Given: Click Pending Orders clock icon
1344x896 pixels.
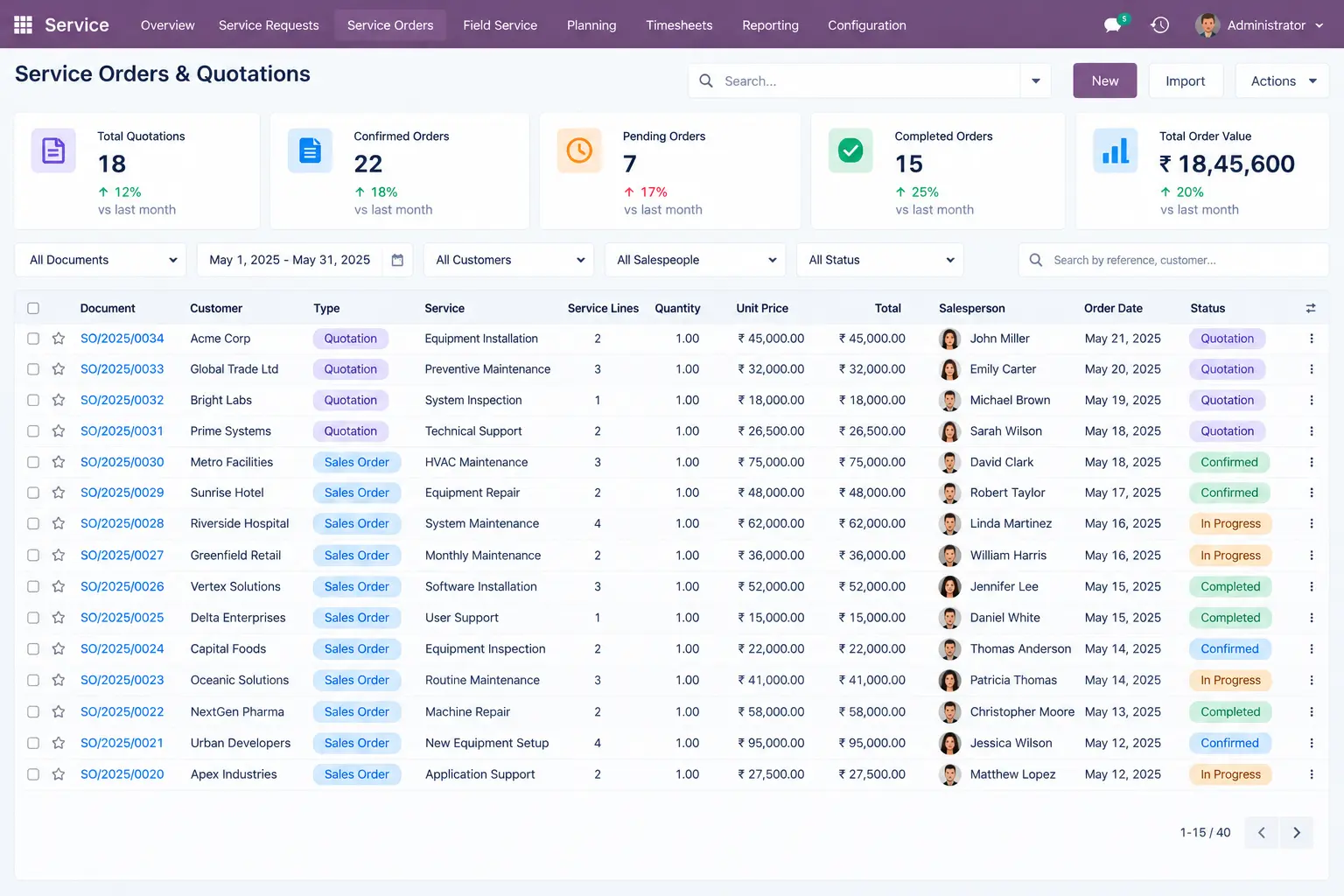Looking at the screenshot, I should (579, 150).
